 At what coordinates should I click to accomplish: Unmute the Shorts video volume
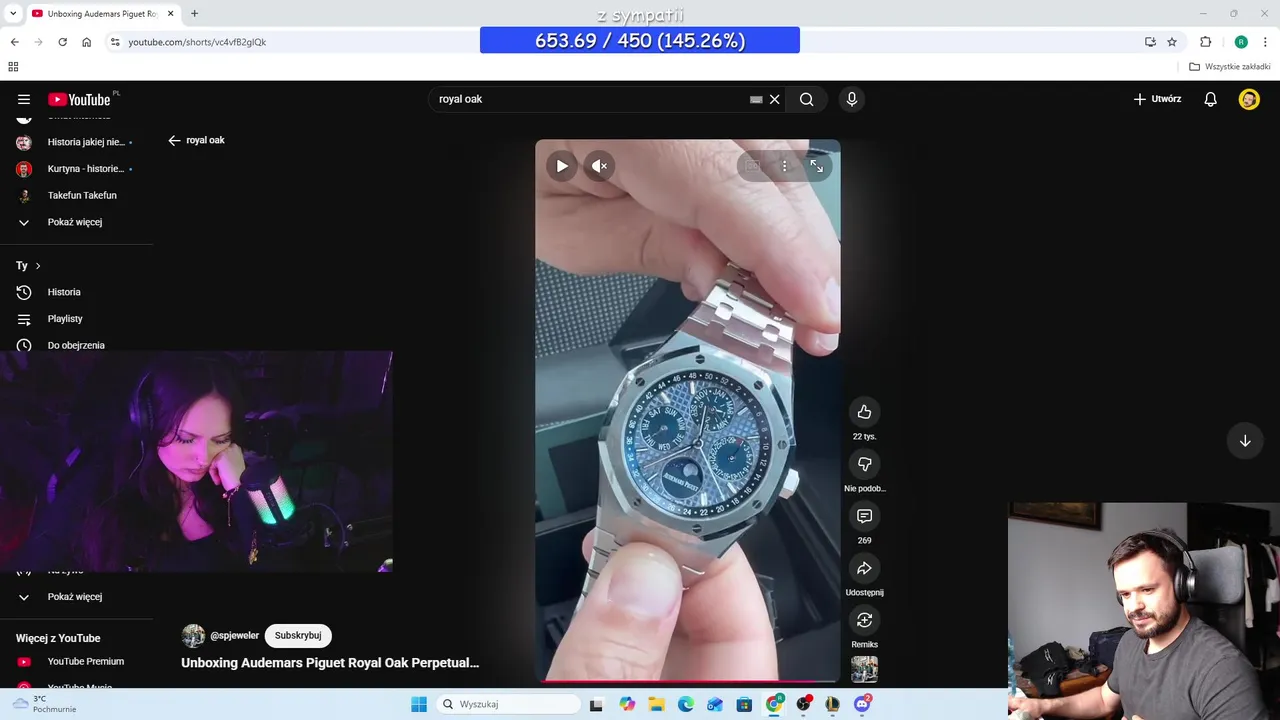598,166
